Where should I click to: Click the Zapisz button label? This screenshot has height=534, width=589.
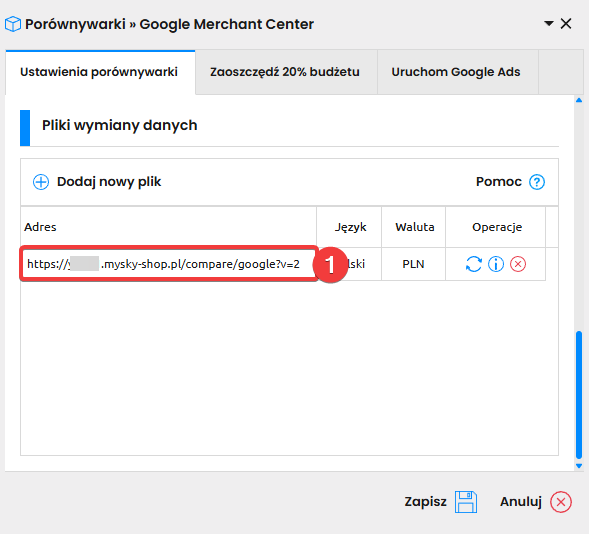425,502
